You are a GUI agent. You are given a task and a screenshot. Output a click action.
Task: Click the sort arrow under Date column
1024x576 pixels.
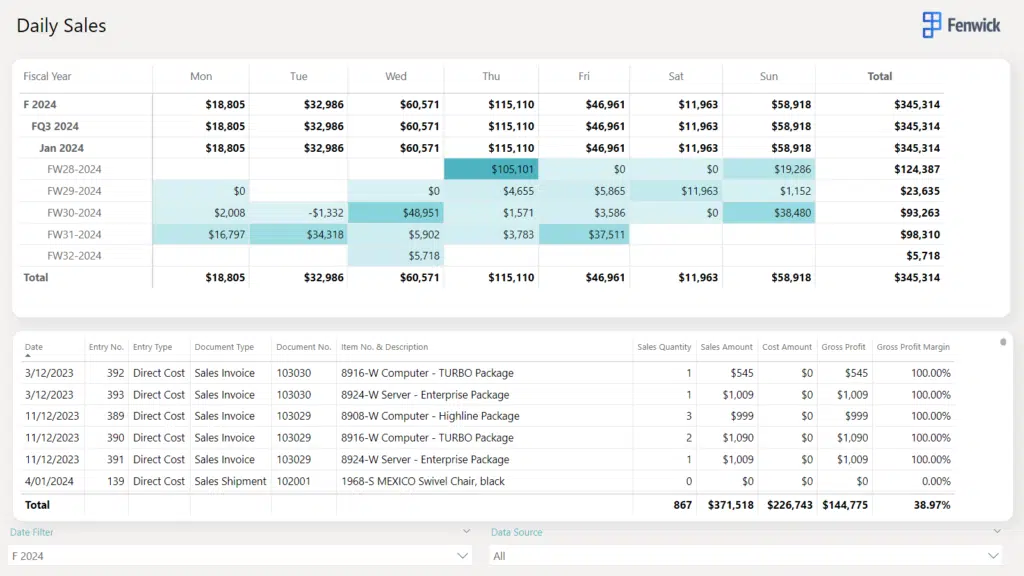pos(28,356)
